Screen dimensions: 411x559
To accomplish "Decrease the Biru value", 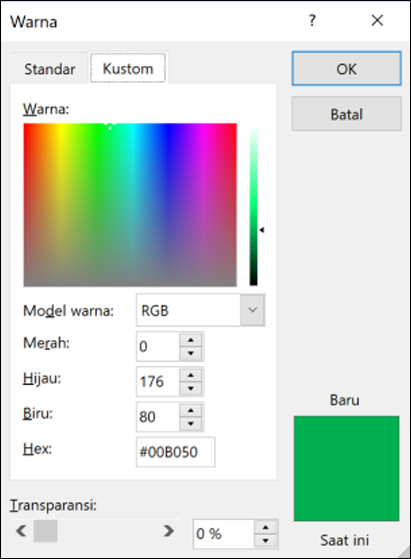I will click(191, 424).
